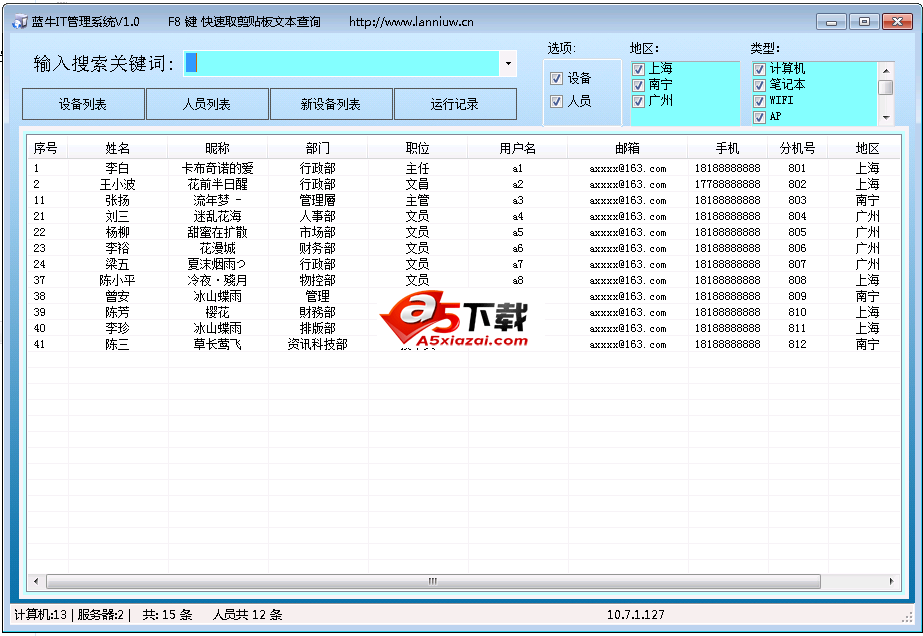The width and height of the screenshot is (923, 636).
Task: Select the row for 陈三
Action: click(x=463, y=344)
